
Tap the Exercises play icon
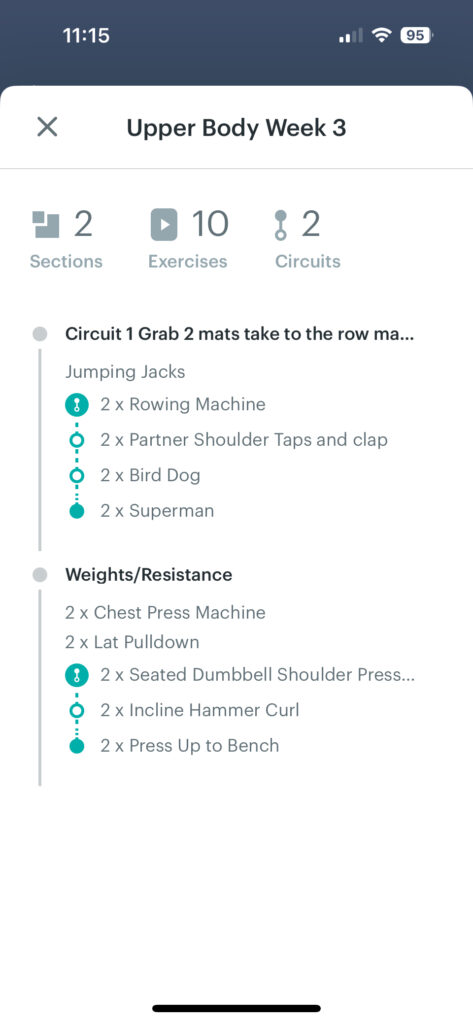coord(164,225)
